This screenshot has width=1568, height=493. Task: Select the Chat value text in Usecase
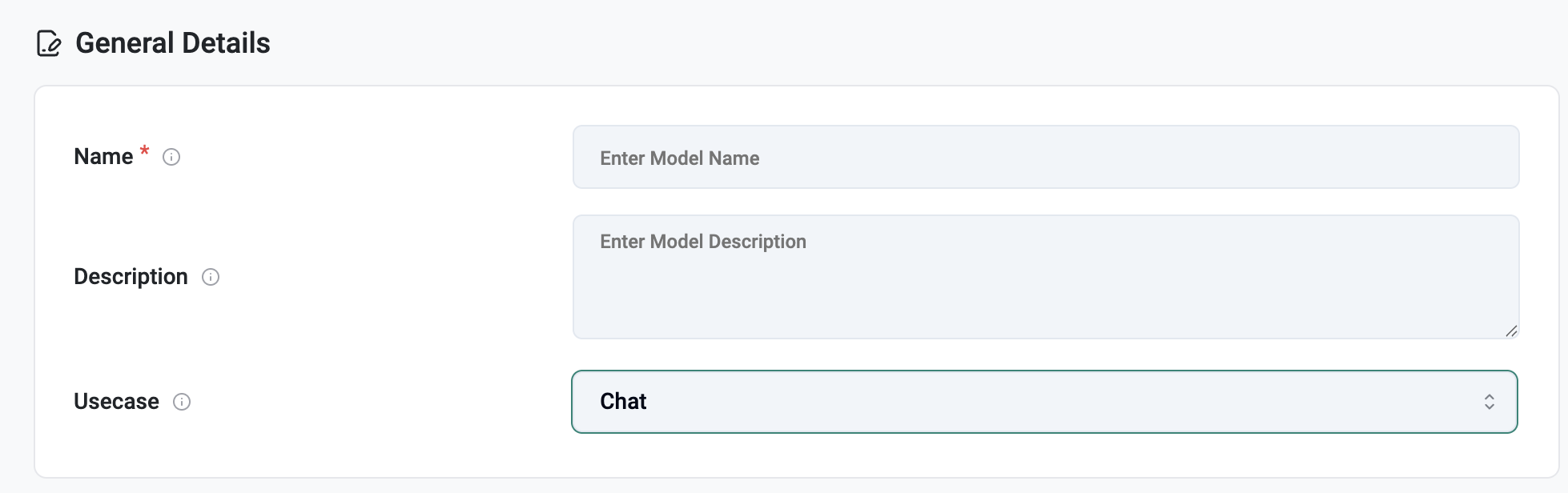click(623, 402)
